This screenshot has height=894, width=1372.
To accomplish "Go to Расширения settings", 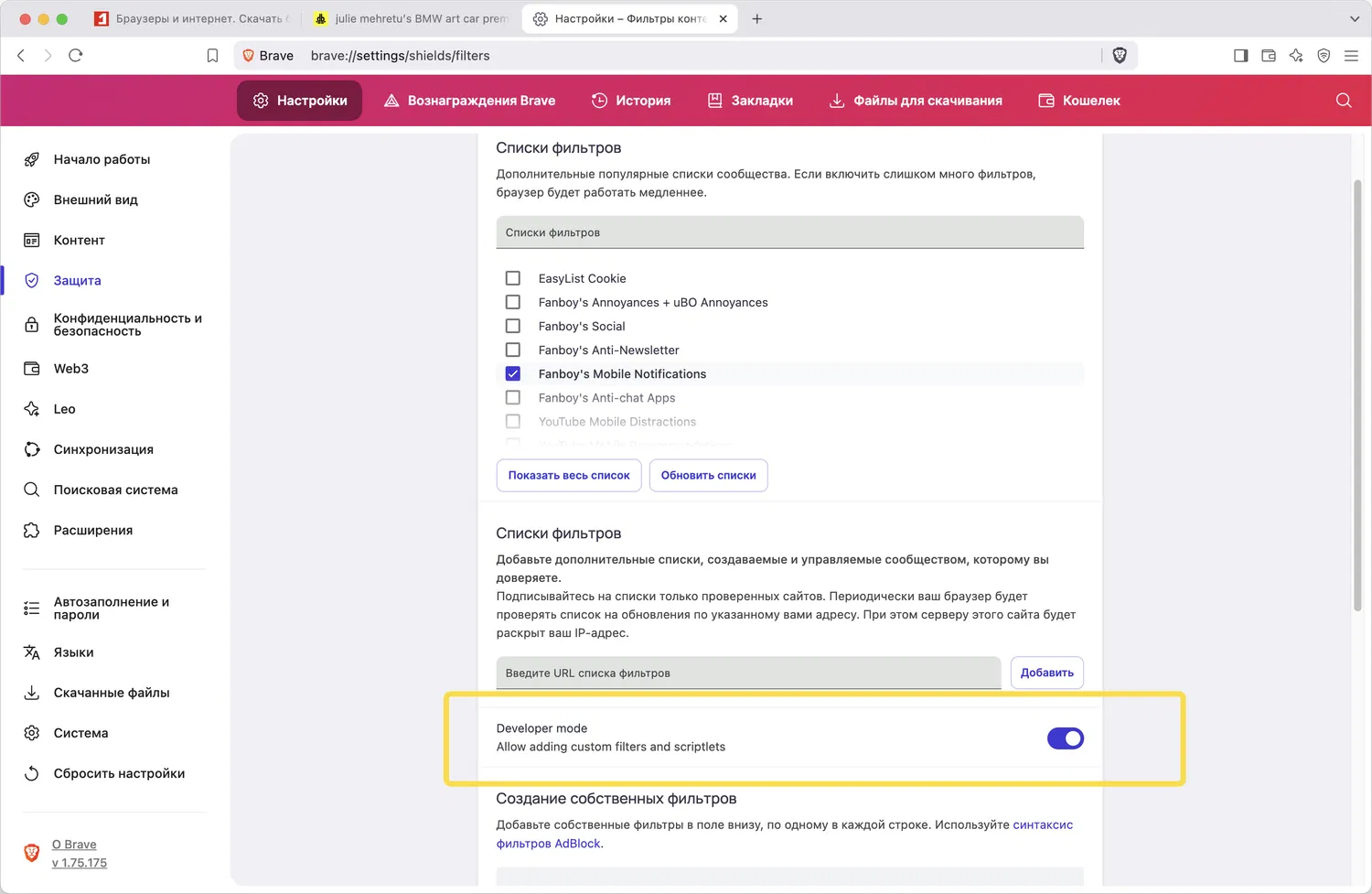I will [x=93, y=530].
